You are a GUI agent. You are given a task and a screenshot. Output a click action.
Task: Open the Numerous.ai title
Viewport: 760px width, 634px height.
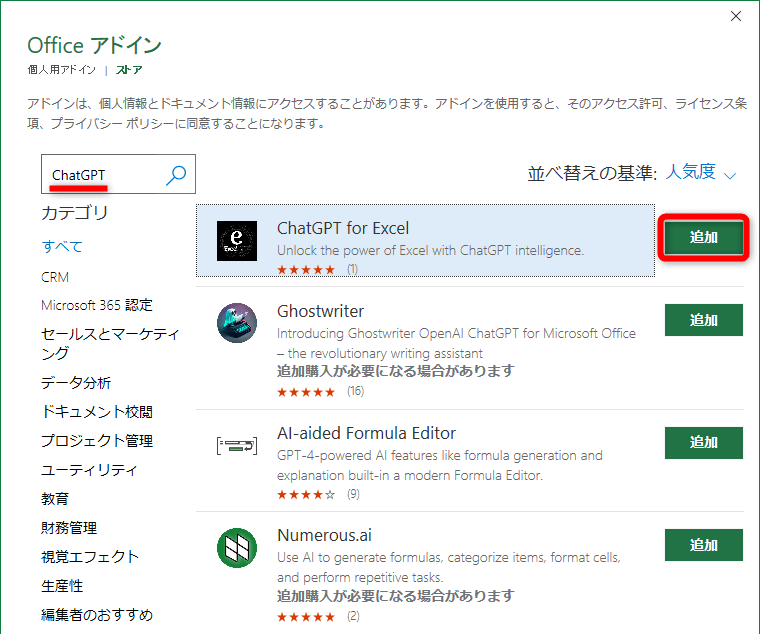(324, 535)
